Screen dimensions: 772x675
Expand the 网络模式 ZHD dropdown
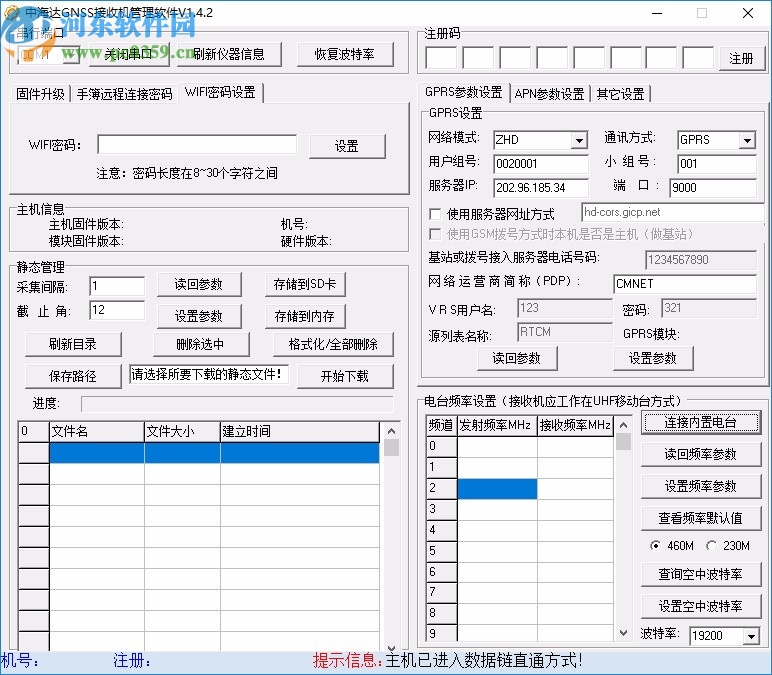click(x=580, y=140)
